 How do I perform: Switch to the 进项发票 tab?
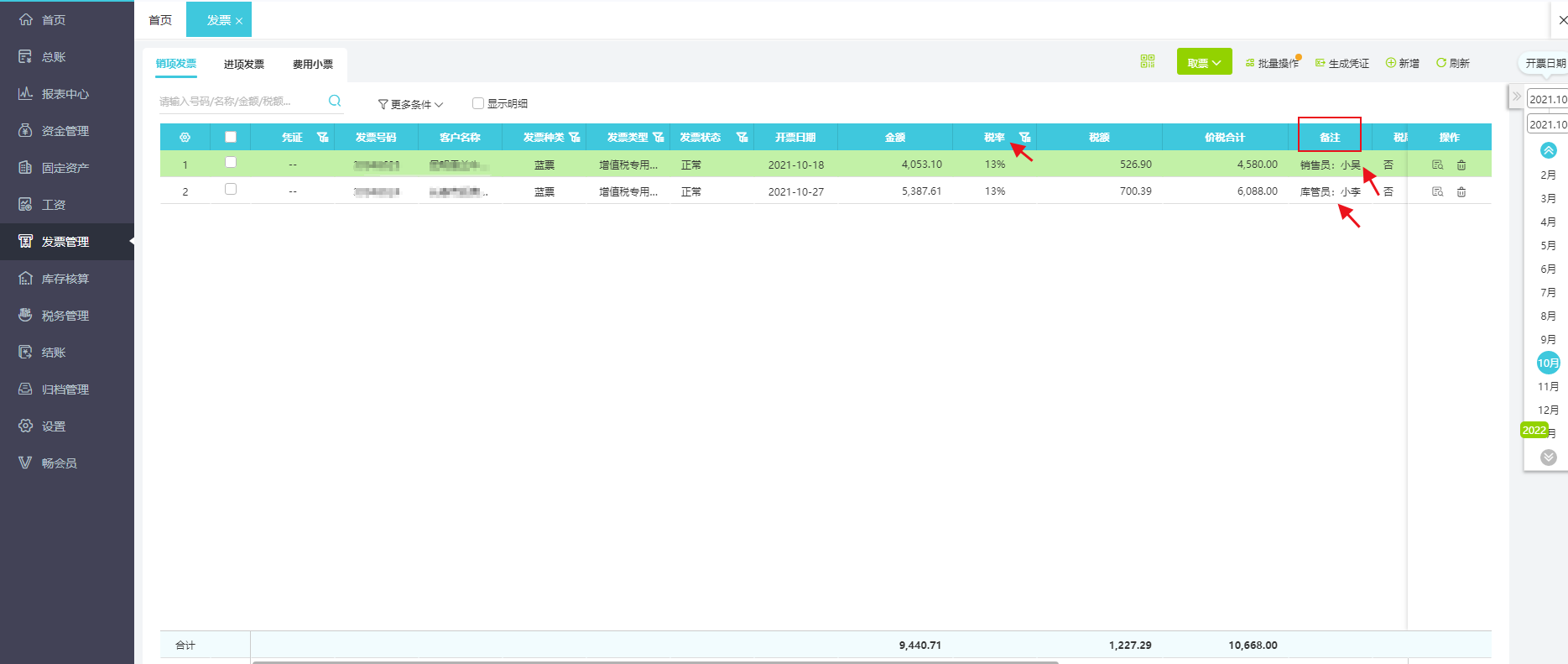(x=243, y=64)
